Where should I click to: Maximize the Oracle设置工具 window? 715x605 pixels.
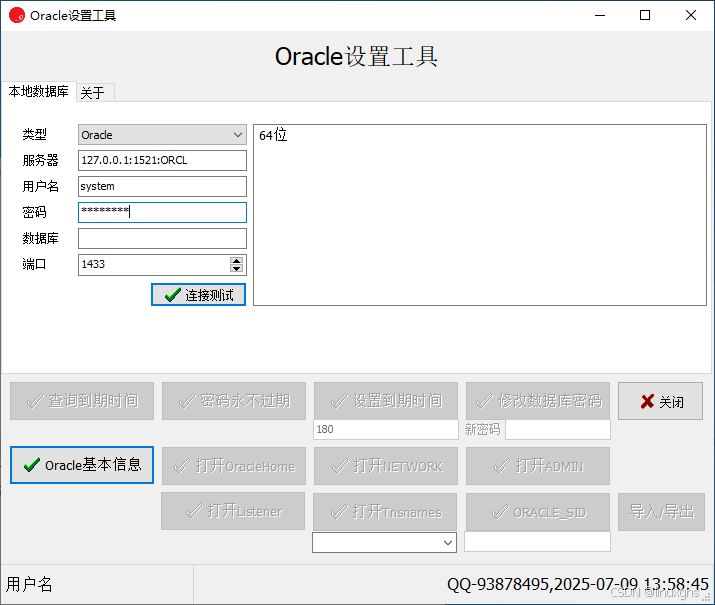(645, 16)
